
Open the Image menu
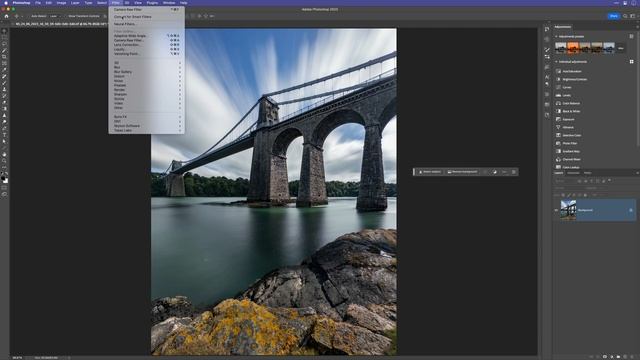[x=61, y=3]
